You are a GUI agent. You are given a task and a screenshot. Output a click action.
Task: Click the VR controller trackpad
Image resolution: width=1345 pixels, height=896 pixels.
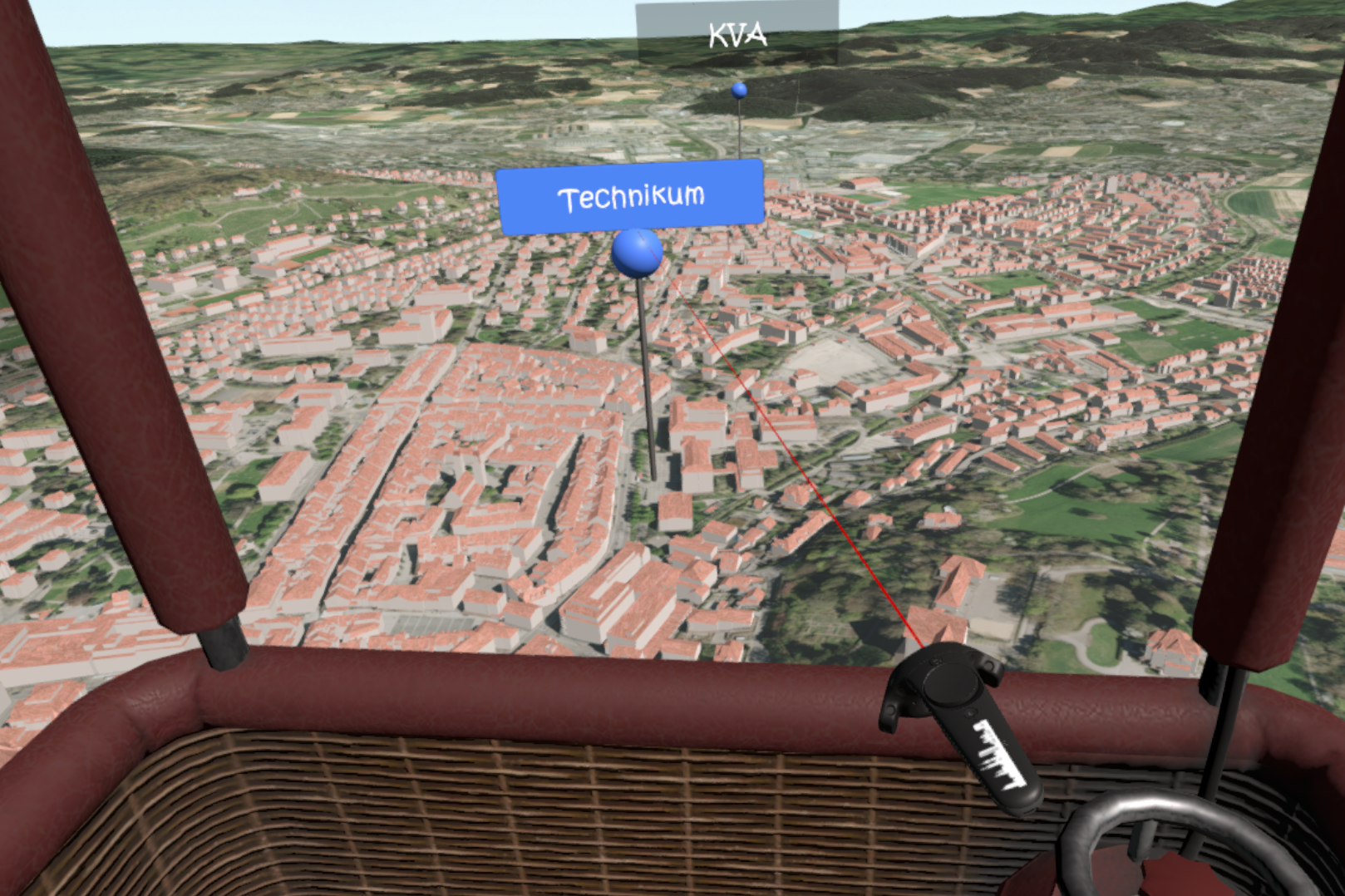951,685
